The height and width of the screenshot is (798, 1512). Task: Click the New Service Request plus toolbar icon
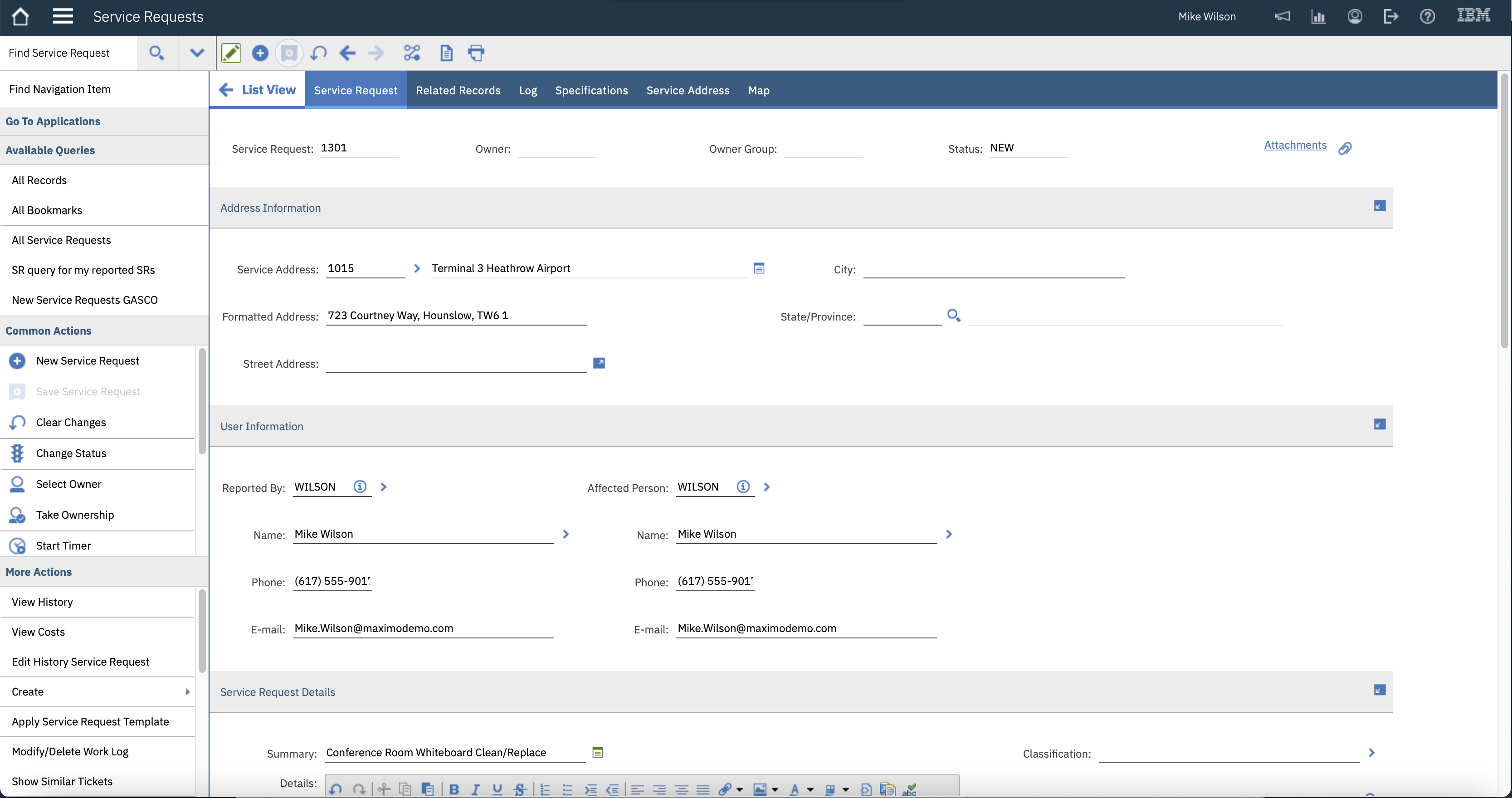[x=260, y=53]
